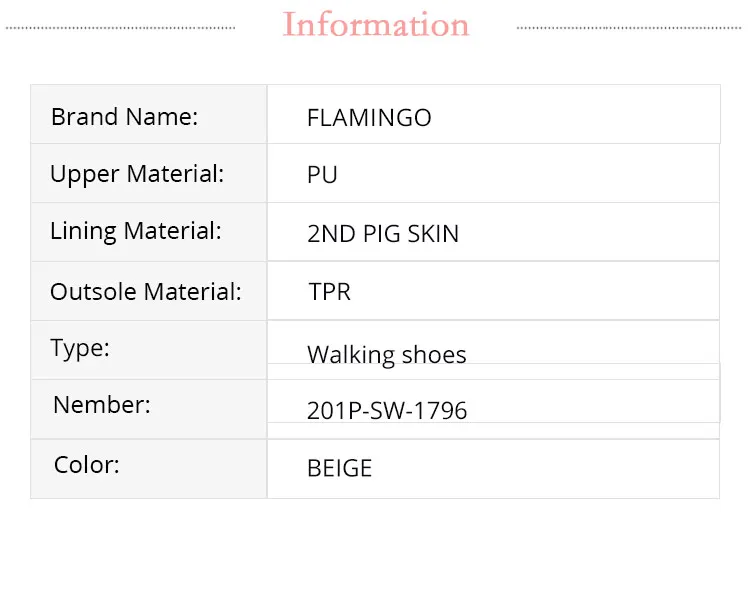Viewport: 750px width, 598px height.
Task: Click the Nember label
Action: (x=102, y=405)
